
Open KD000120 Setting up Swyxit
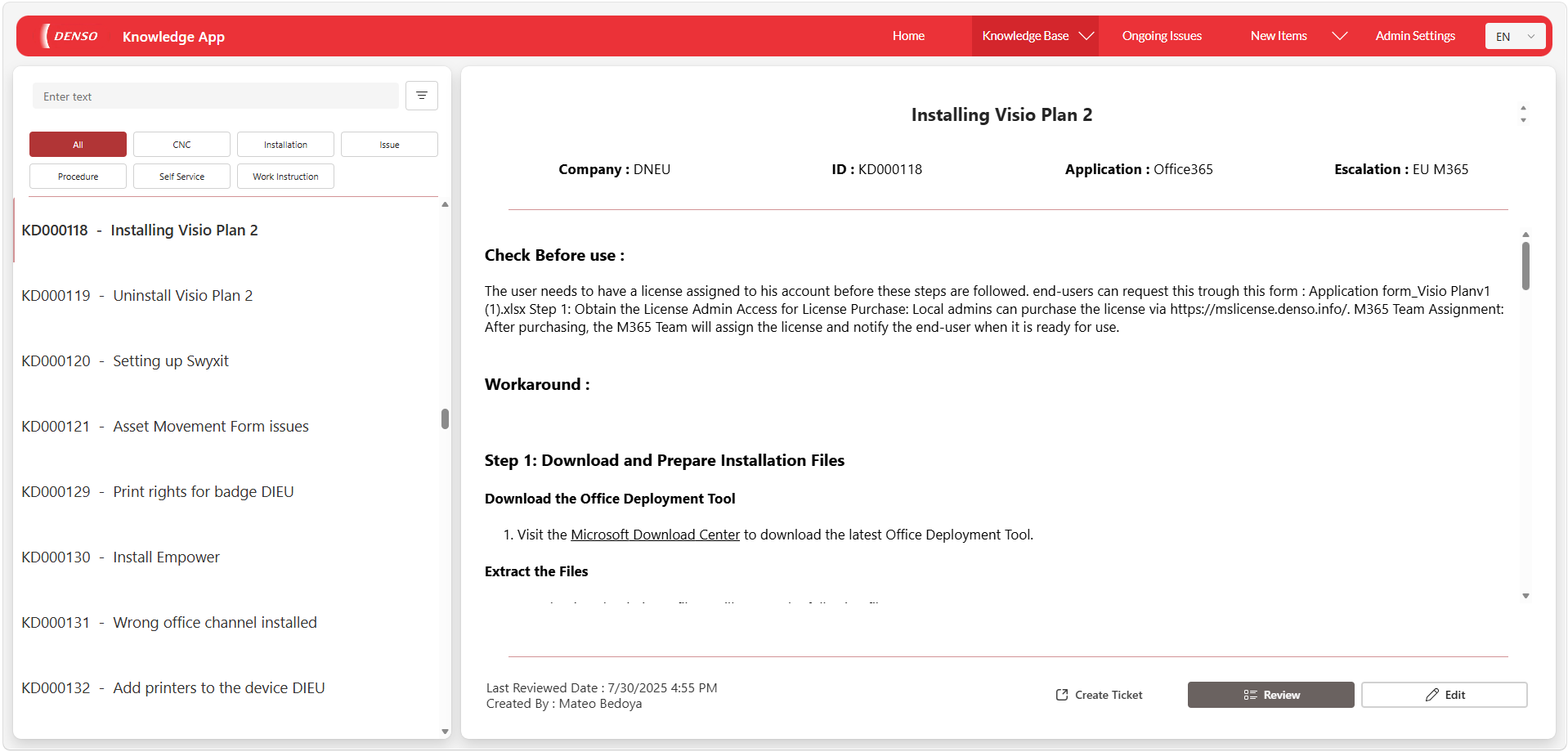click(x=226, y=361)
